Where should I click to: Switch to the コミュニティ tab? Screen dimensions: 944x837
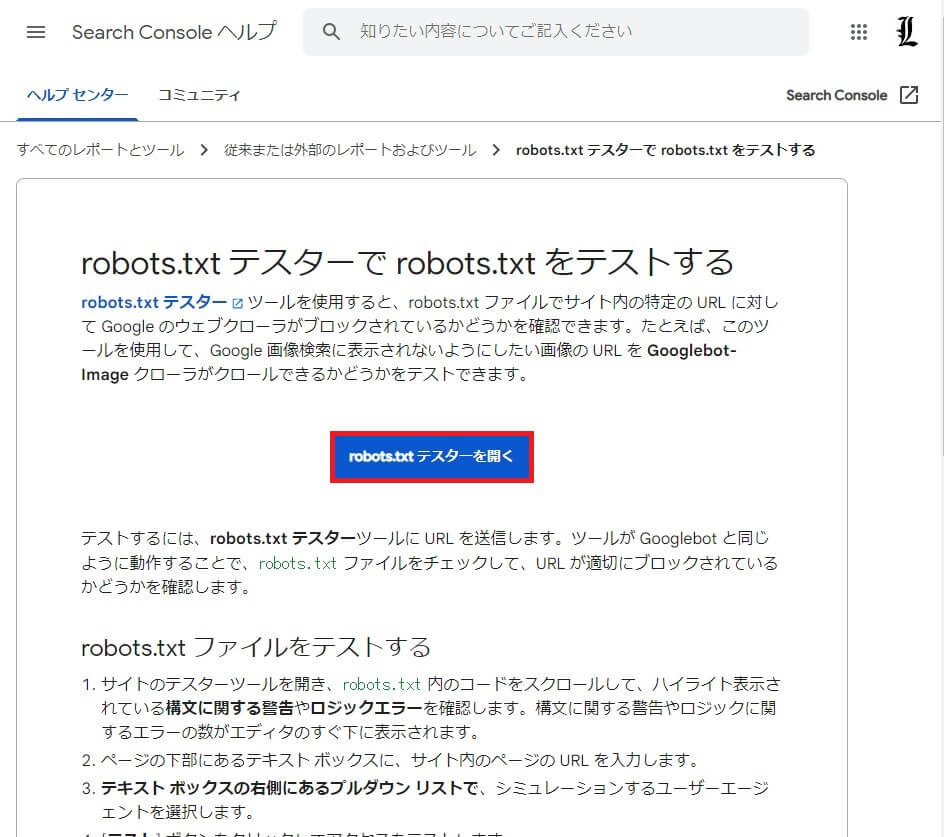(x=199, y=95)
